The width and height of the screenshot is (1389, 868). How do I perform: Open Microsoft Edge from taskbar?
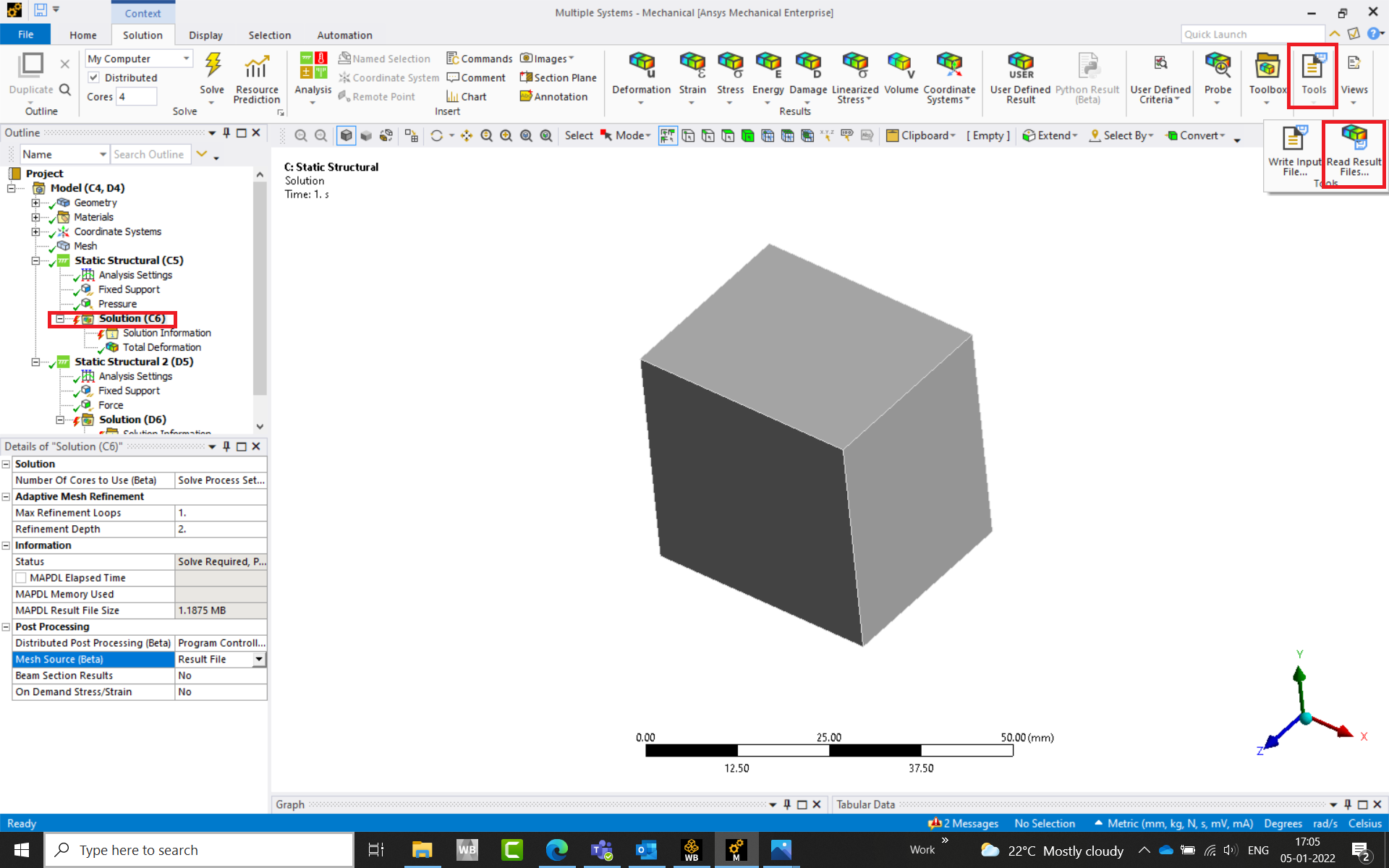[556, 850]
